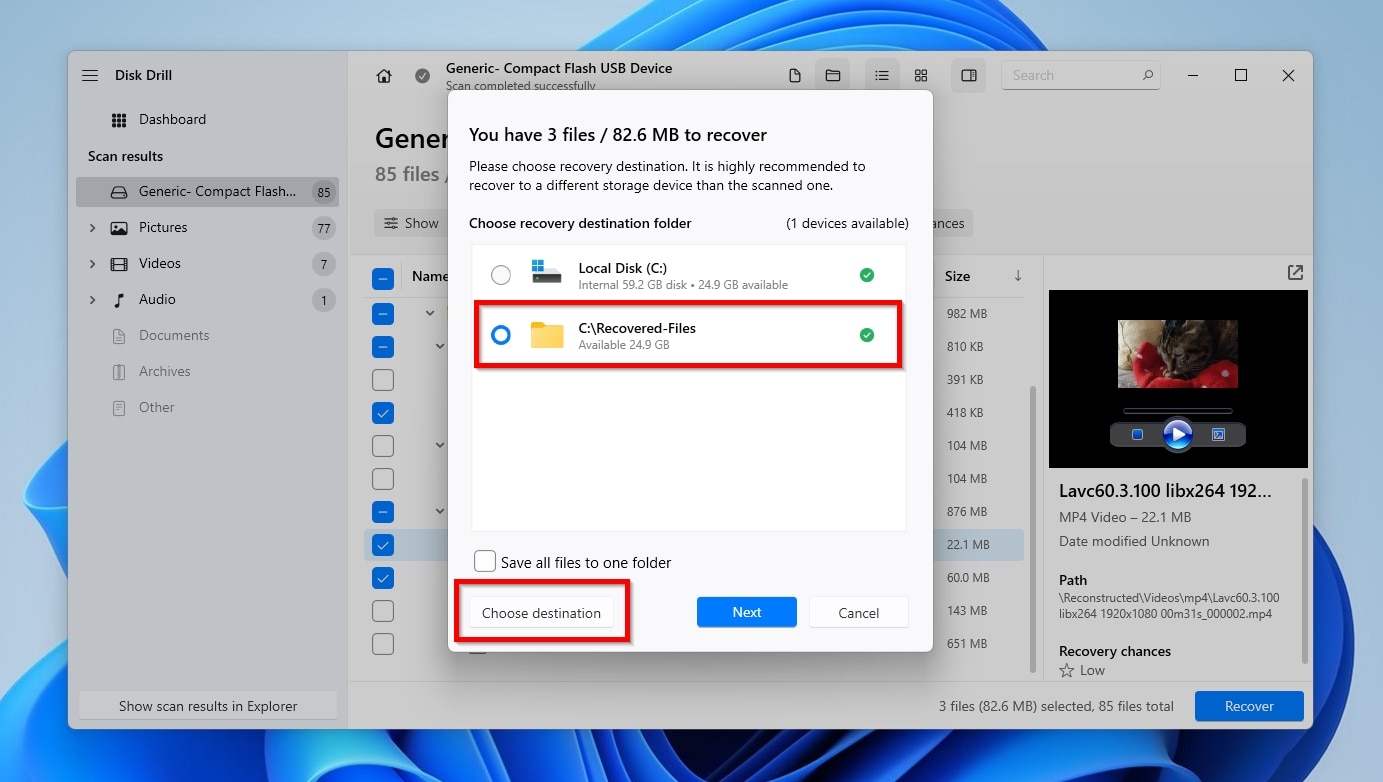Enable Save all files to one folder
Image resolution: width=1383 pixels, height=782 pixels.
pos(485,561)
